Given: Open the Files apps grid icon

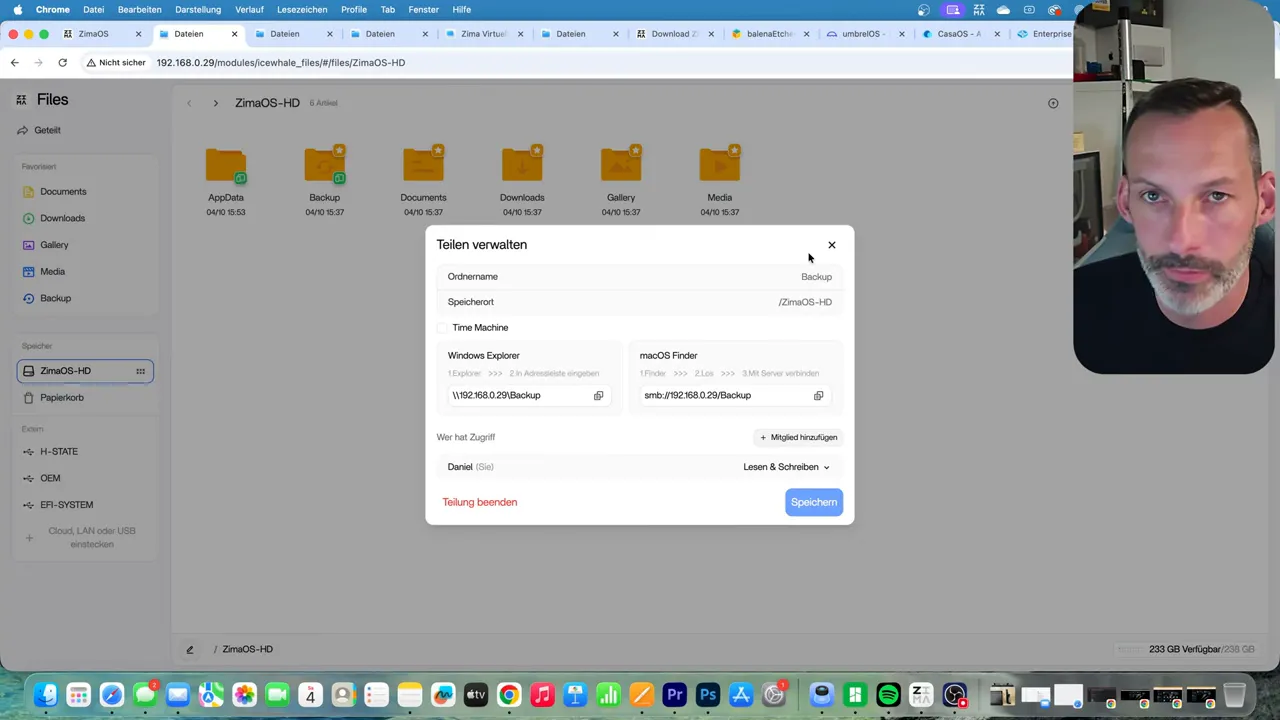Looking at the screenshot, I should click(x=21, y=100).
